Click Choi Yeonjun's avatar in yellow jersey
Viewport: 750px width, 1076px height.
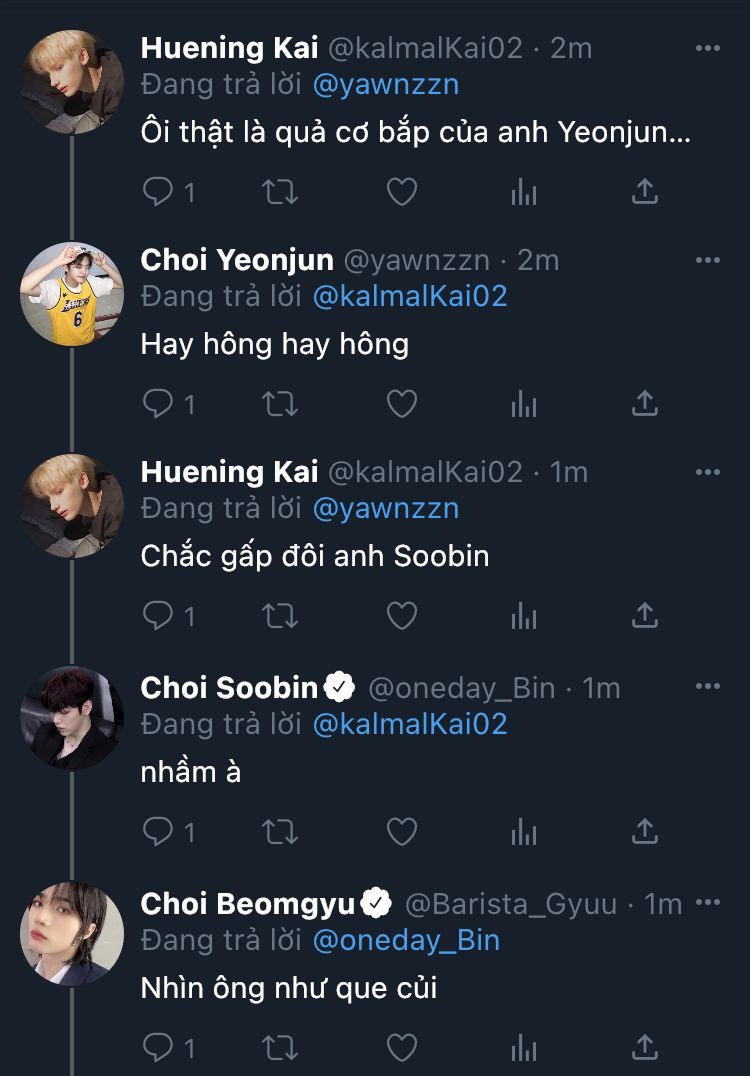click(x=72, y=294)
